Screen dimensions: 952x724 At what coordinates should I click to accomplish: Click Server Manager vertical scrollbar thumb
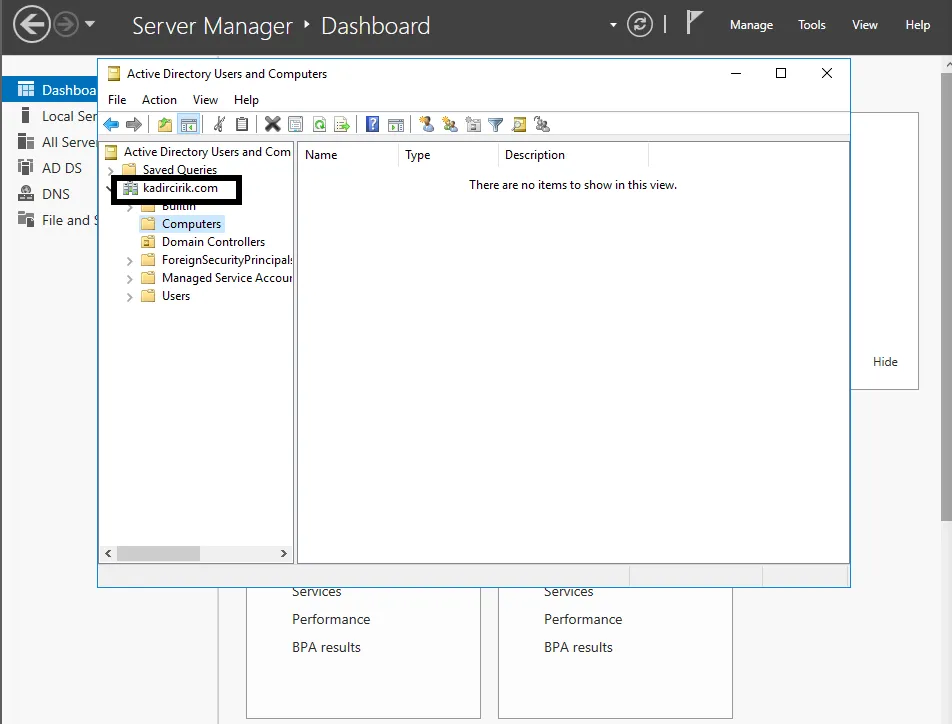(947, 296)
